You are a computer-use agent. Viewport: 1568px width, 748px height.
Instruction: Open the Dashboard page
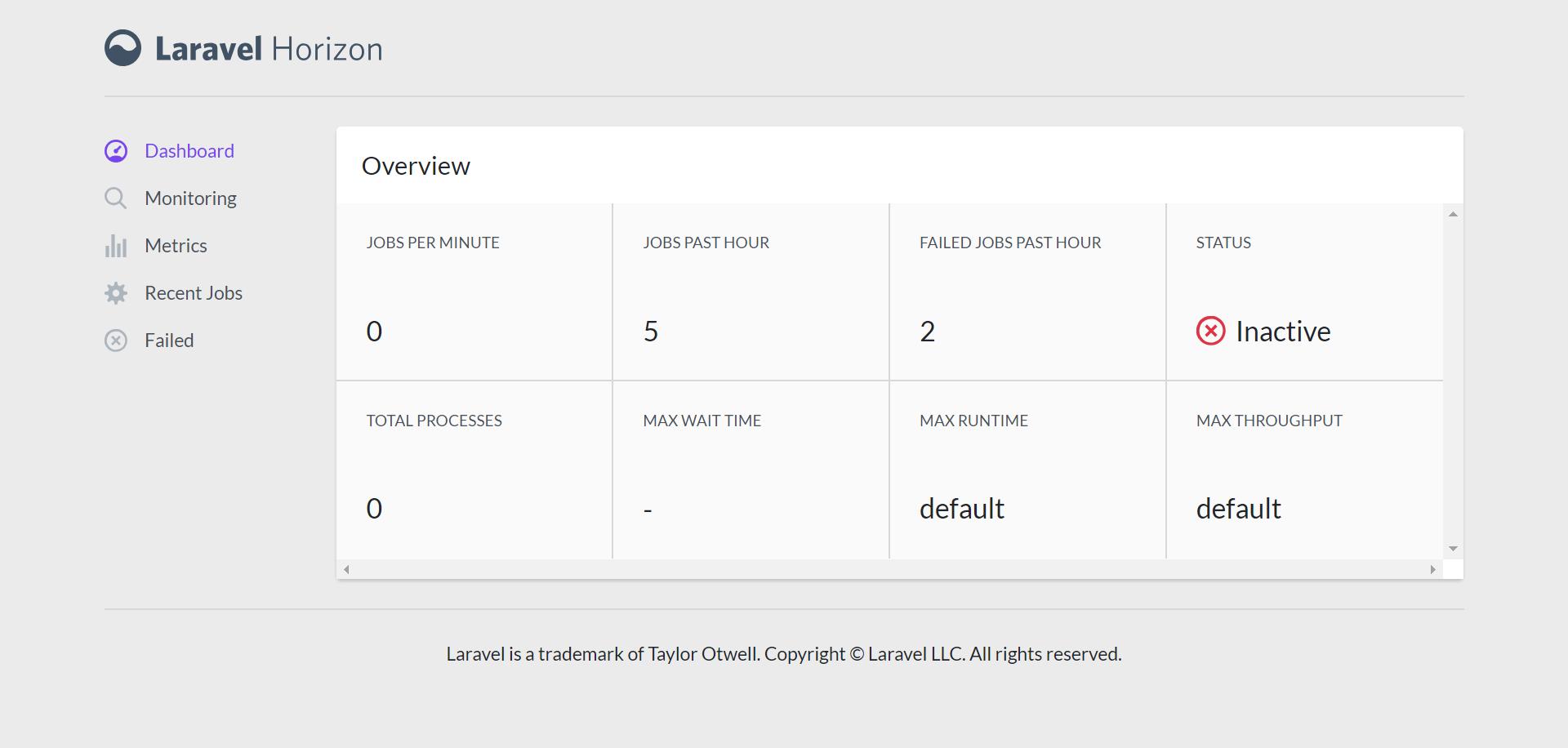point(189,151)
